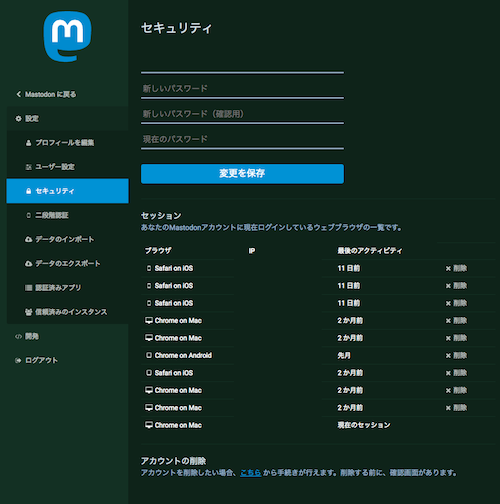Open 二段階認証 settings page

68,215
